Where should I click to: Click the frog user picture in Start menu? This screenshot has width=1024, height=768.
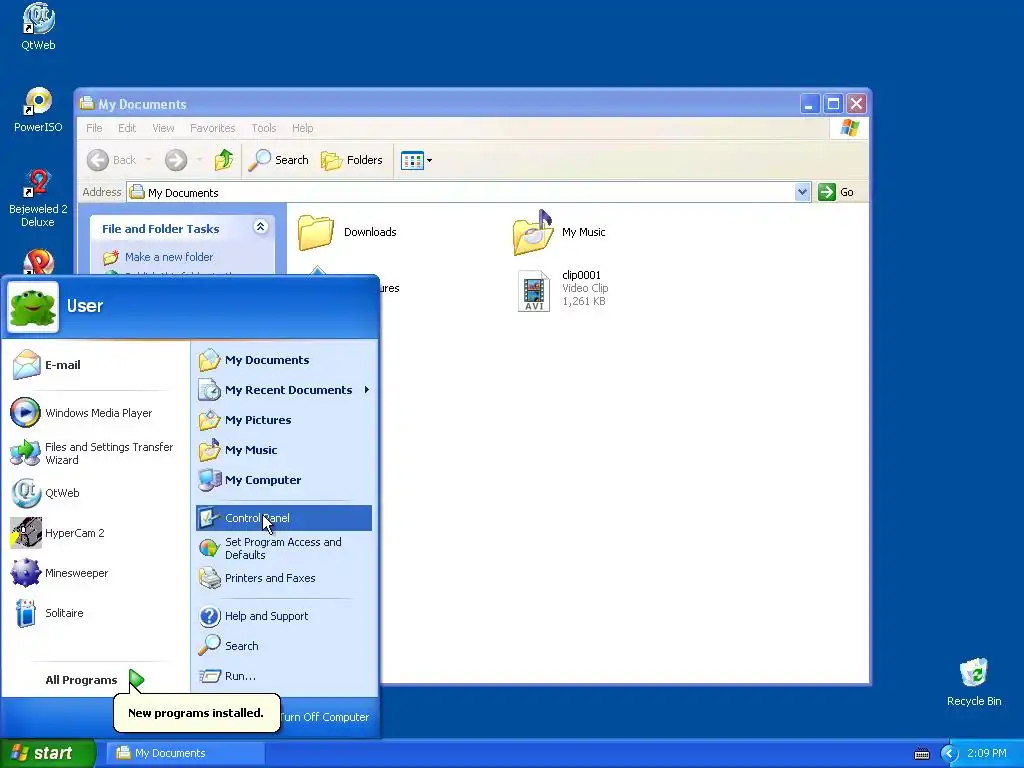tap(33, 307)
